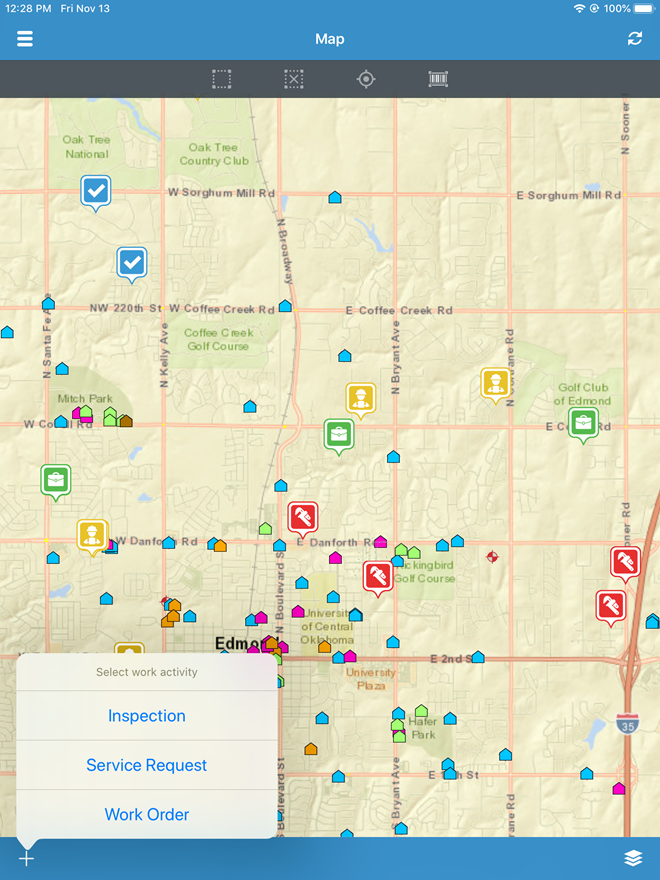Select red wrench marker above E Danforth Rd label
Screen dimensions: 660x880
point(303,518)
